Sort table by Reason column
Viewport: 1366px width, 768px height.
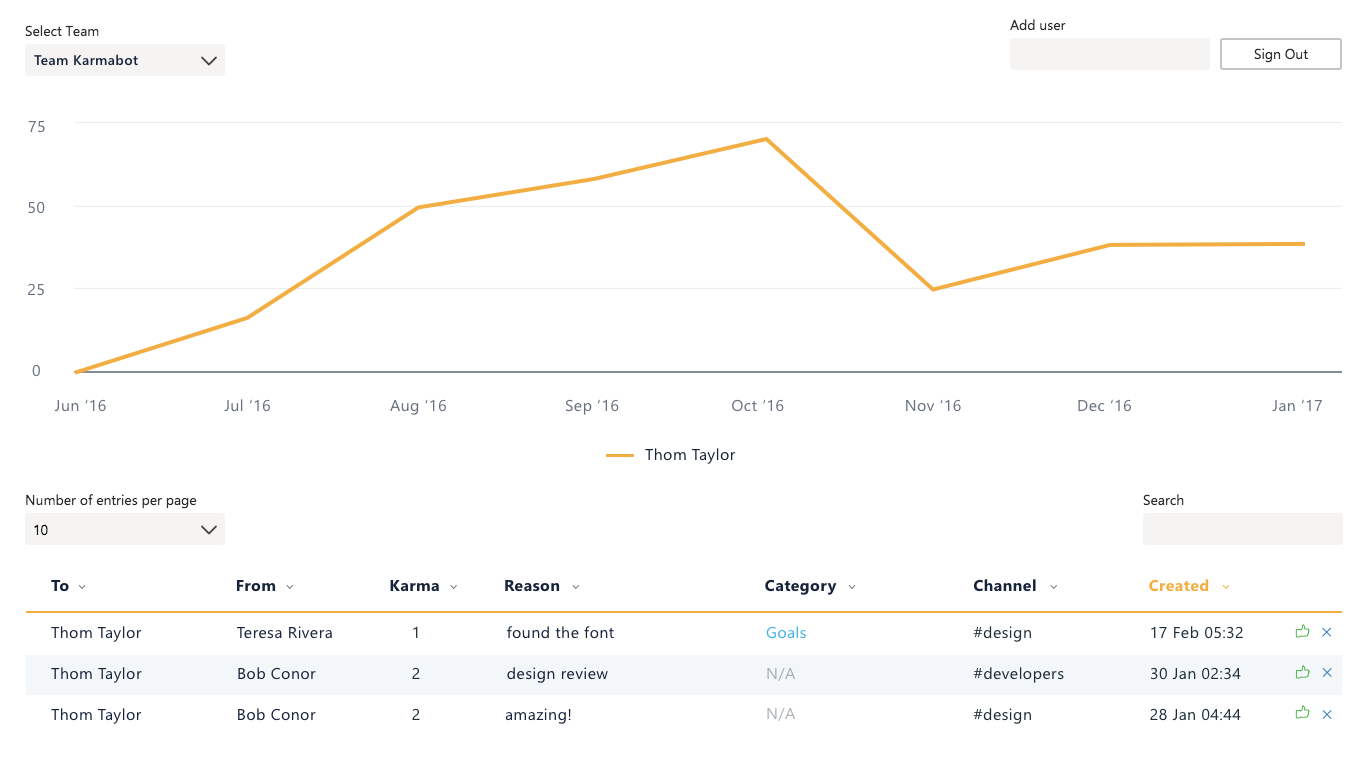pyautogui.click(x=542, y=586)
